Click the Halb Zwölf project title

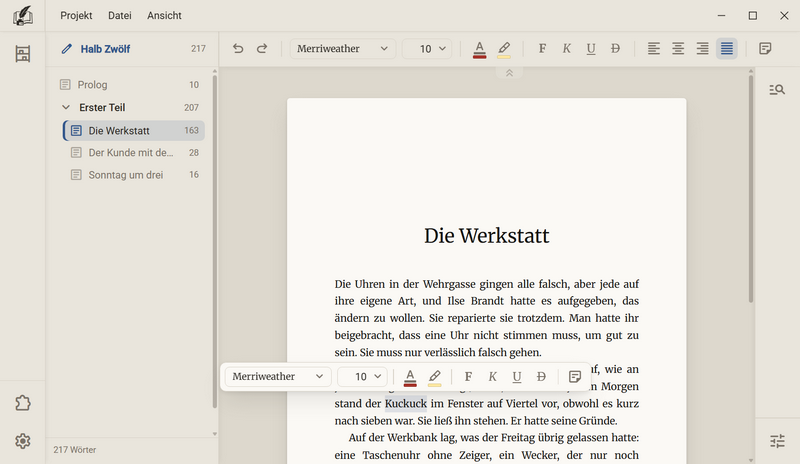coord(105,49)
